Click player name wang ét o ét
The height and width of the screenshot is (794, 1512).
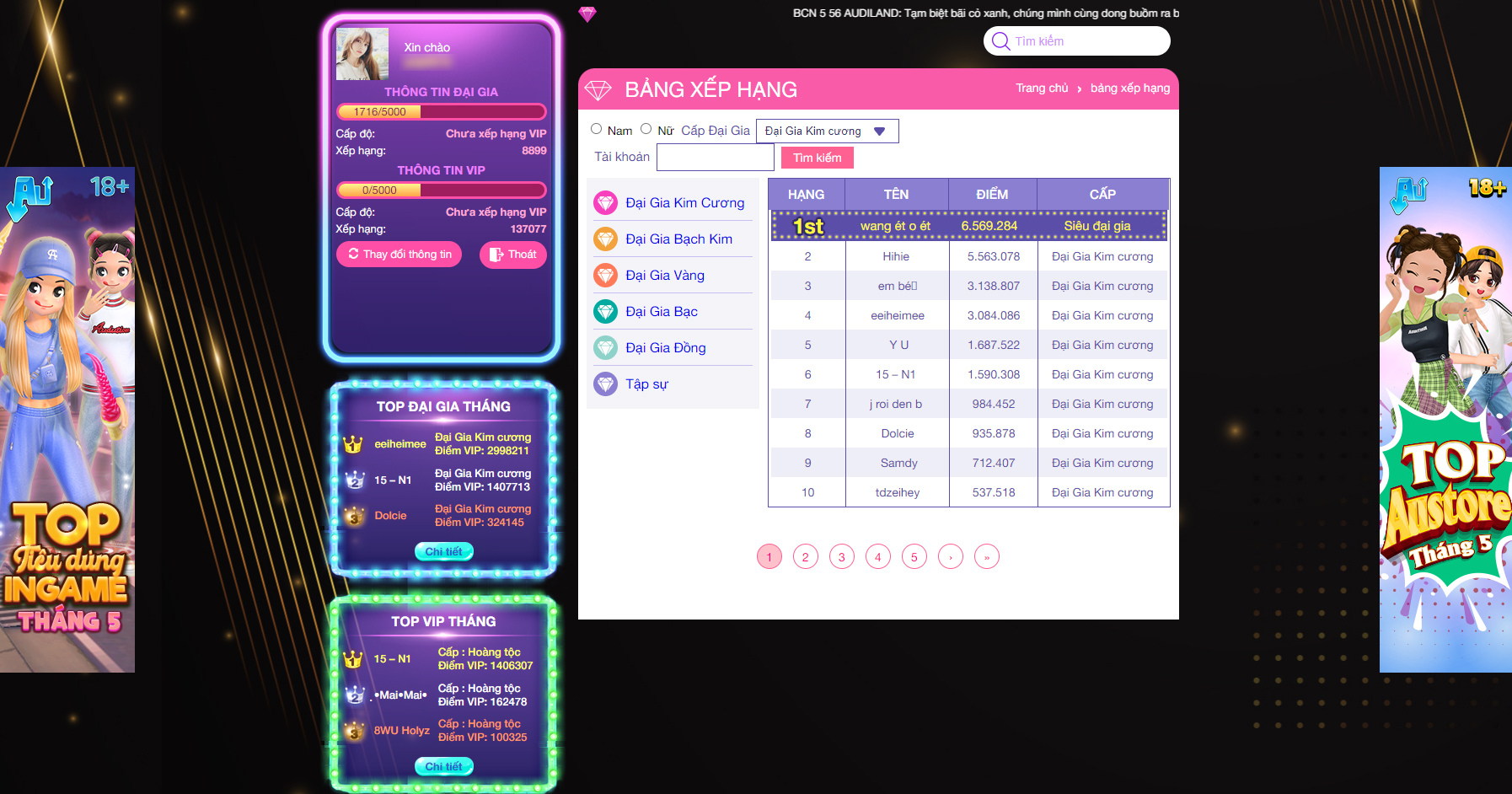coord(895,226)
